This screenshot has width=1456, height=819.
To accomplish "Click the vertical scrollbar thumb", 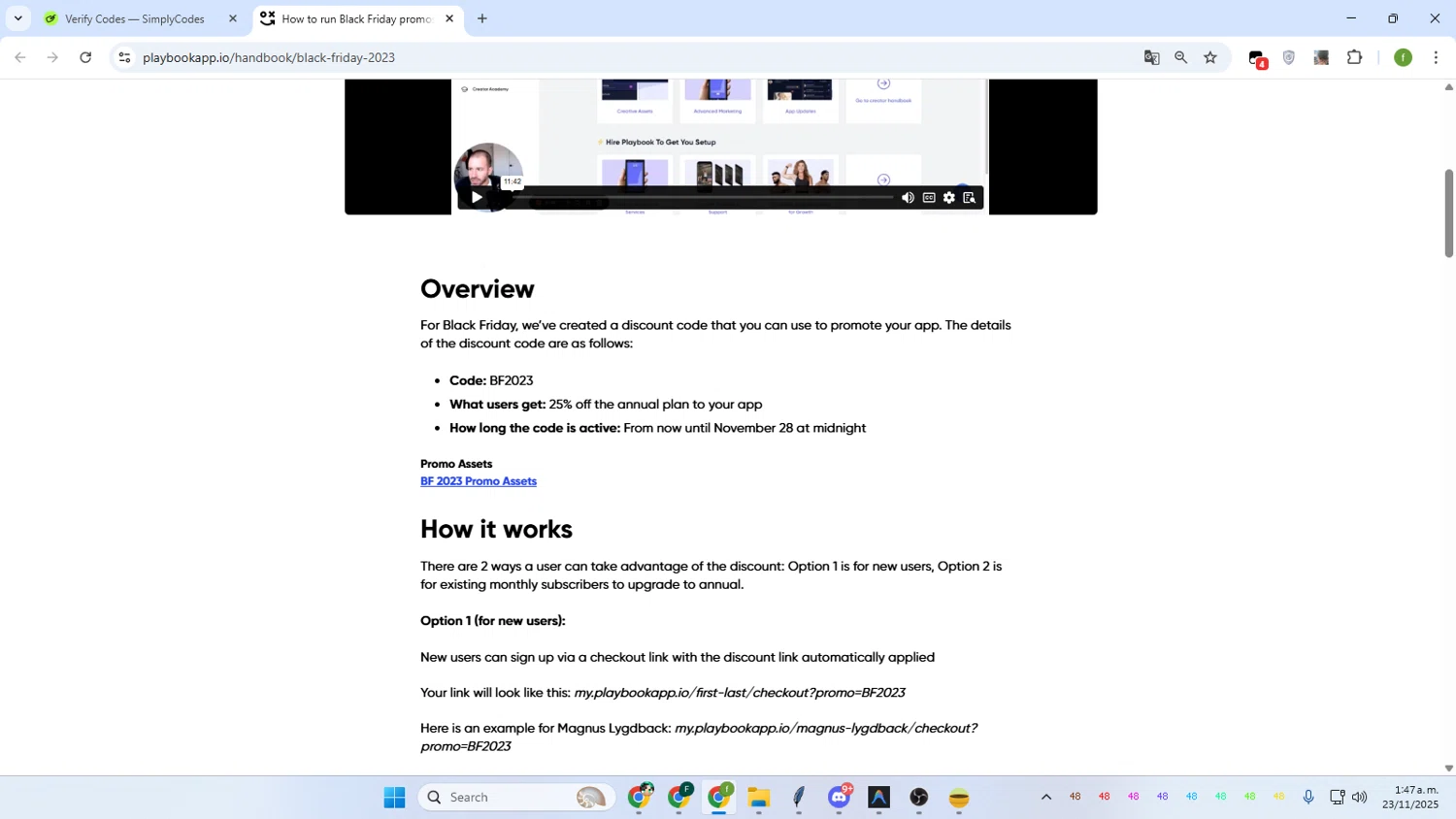I will point(1448,213).
